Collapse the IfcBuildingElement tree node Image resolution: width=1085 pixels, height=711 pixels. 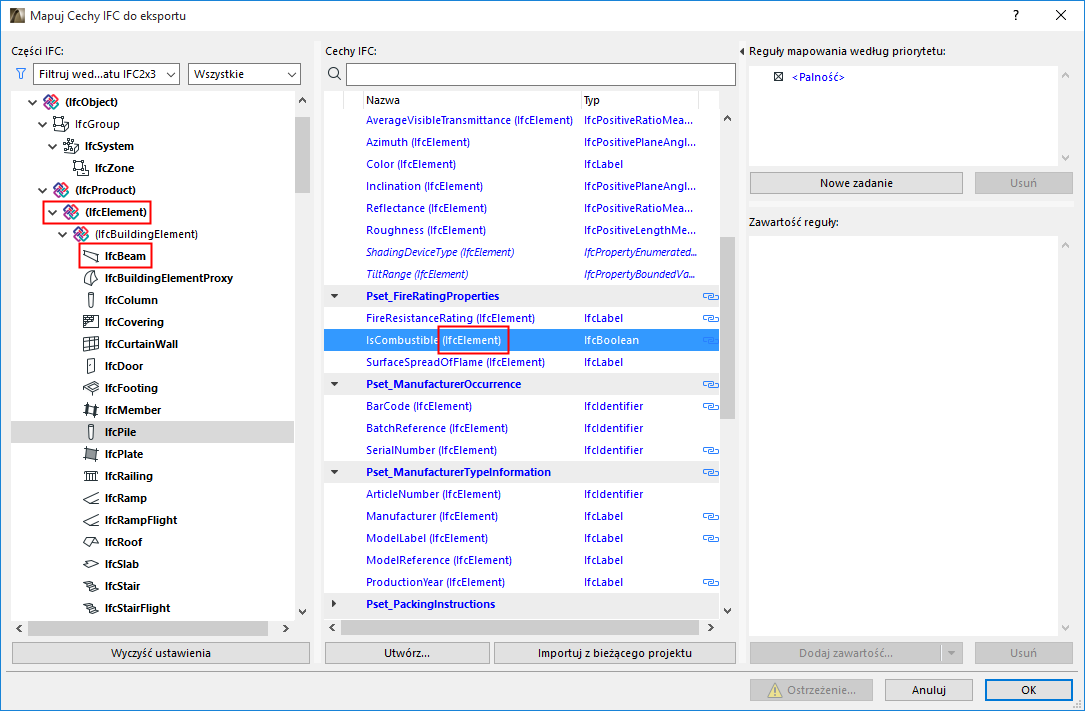coord(62,234)
